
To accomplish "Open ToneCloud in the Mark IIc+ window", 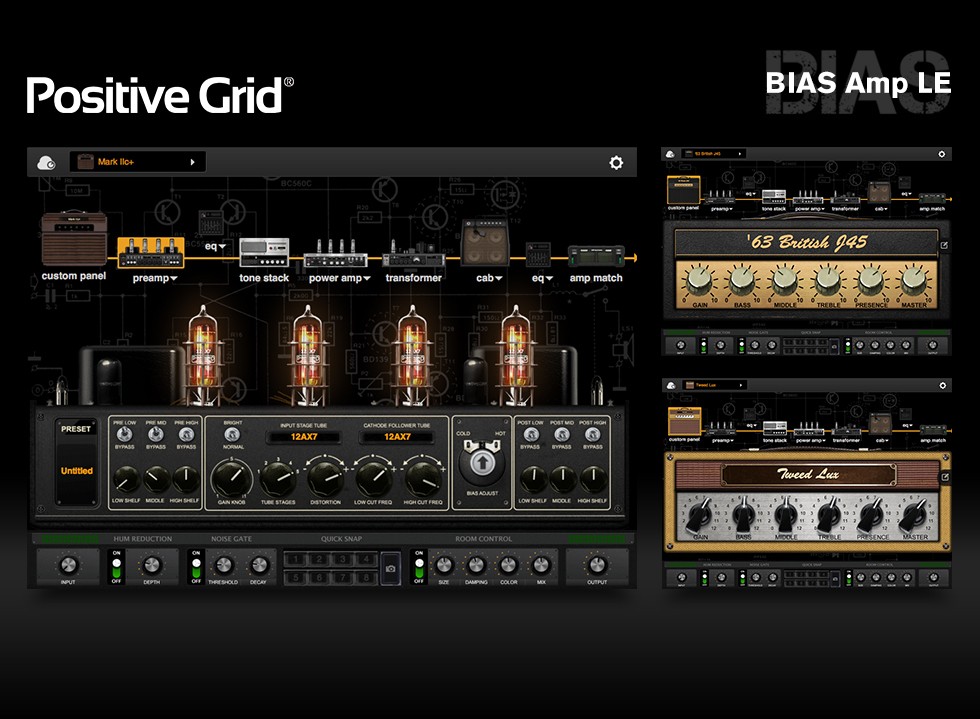I will tap(46, 163).
